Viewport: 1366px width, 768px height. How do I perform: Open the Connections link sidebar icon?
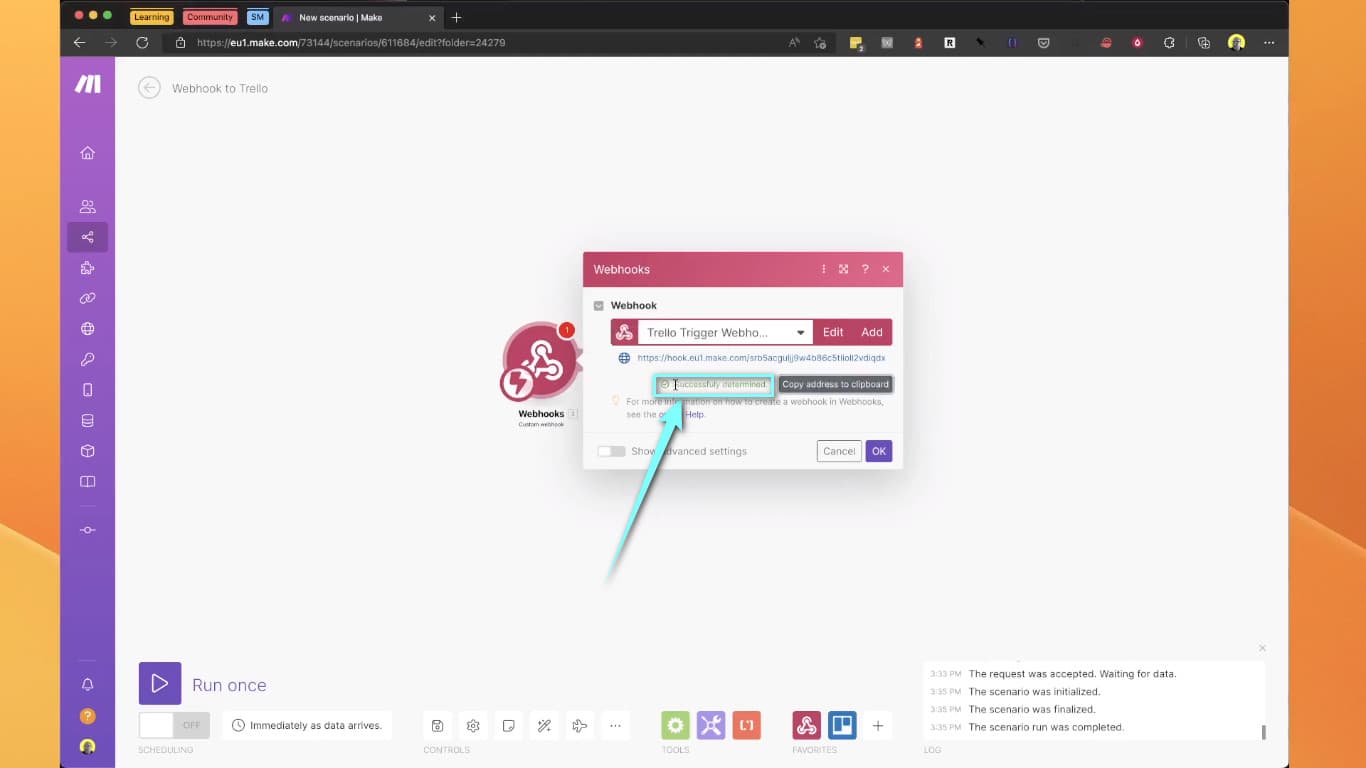click(x=88, y=298)
